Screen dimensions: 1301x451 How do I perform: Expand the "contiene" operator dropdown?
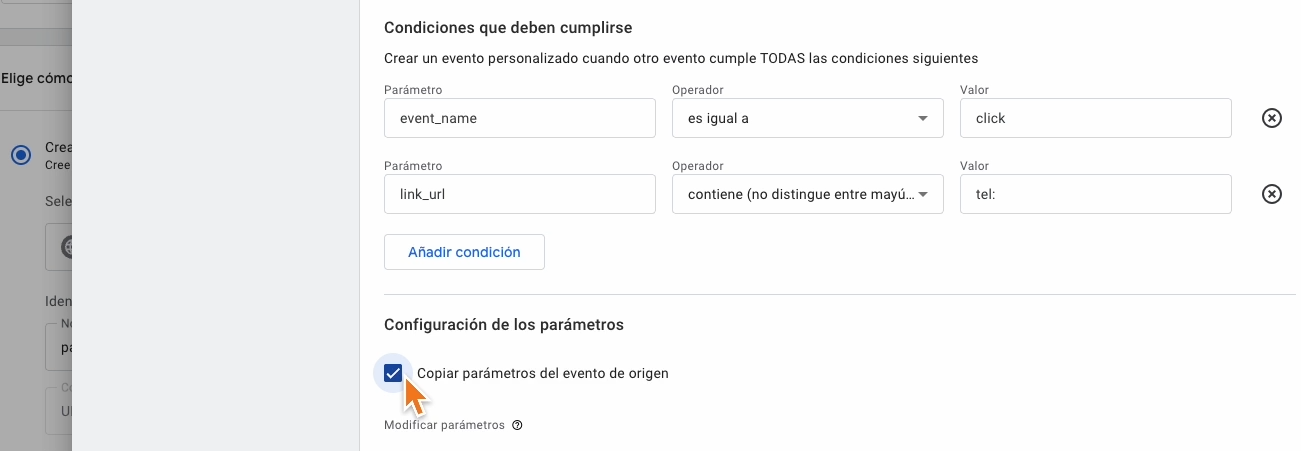tap(808, 194)
